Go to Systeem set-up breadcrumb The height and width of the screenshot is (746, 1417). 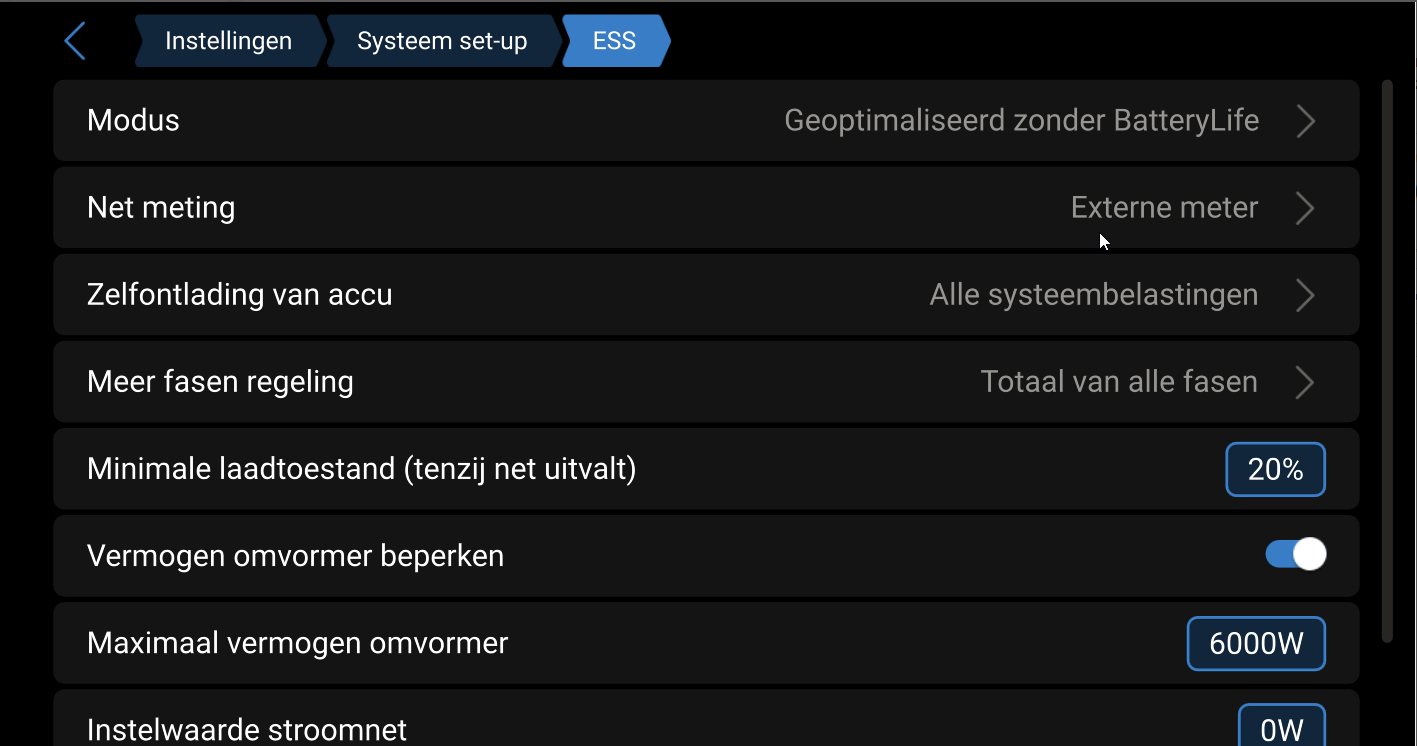(x=441, y=41)
